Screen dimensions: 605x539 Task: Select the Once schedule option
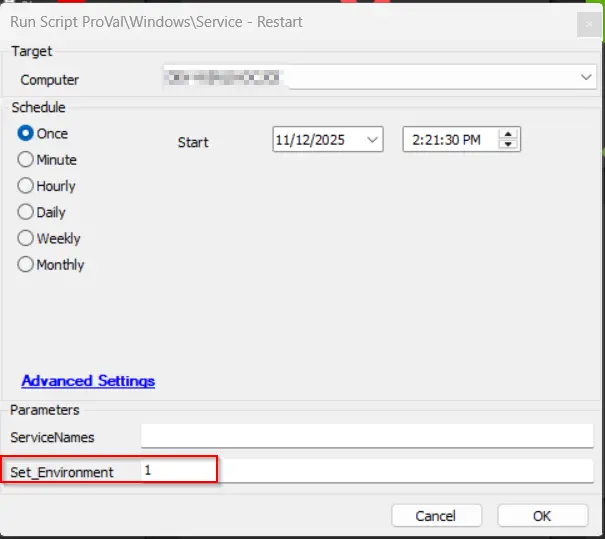(26, 134)
